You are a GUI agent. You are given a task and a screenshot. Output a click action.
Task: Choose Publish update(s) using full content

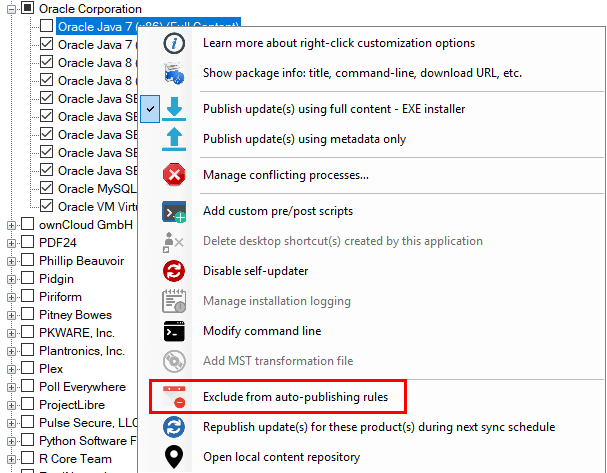(334, 109)
